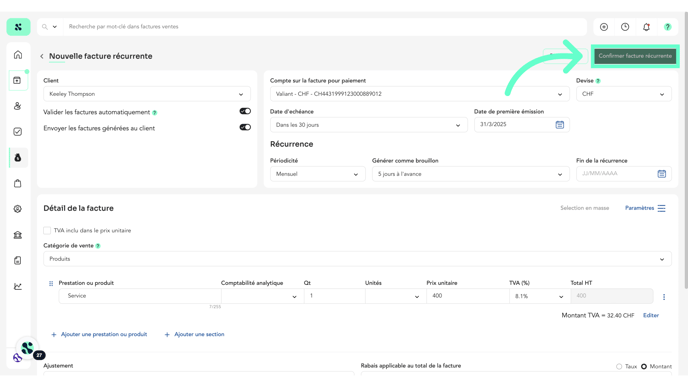Click the page vertical scrollbar

pyautogui.click(x=685, y=149)
